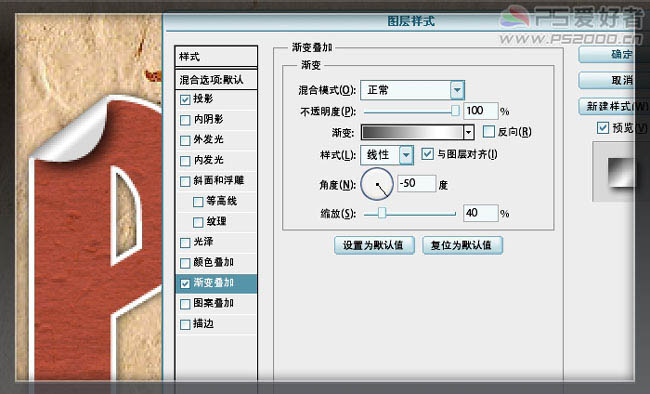Toggle the 反向 reverse checkbox
The height and width of the screenshot is (394, 650).
489,132
